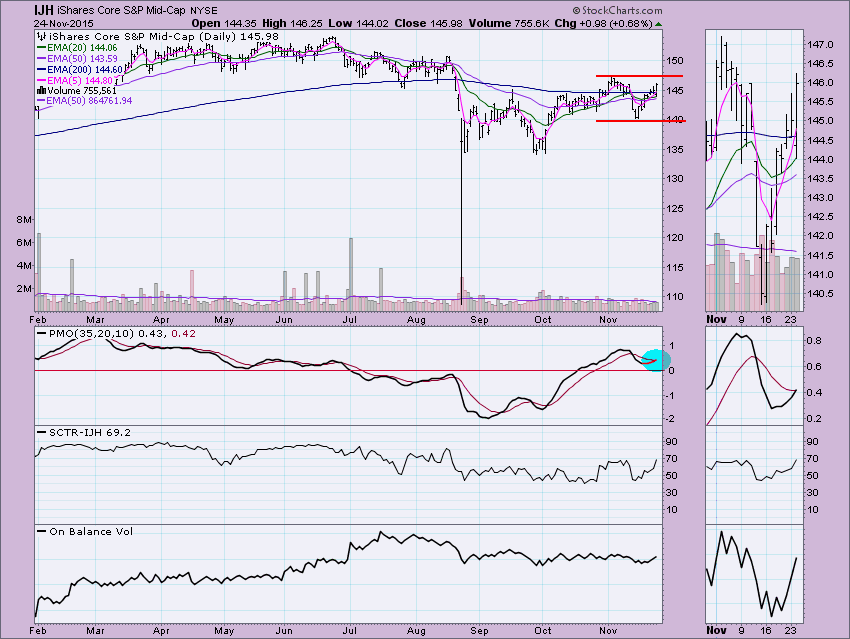Click the 150 price axis label
The image size is (850, 639).
[675, 61]
